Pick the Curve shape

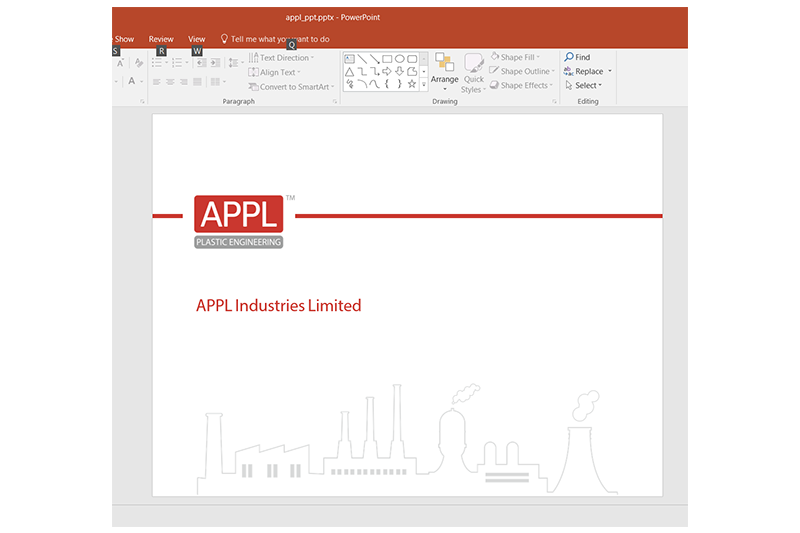click(374, 84)
